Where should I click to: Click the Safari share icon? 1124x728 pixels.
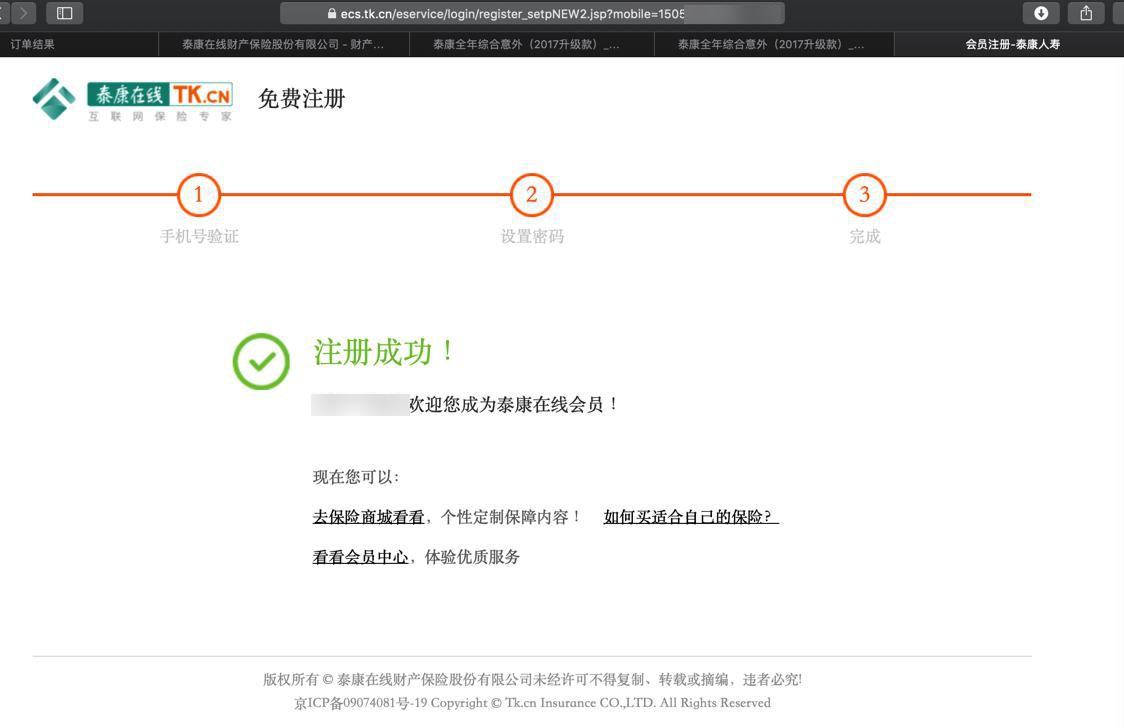pyautogui.click(x=1086, y=13)
